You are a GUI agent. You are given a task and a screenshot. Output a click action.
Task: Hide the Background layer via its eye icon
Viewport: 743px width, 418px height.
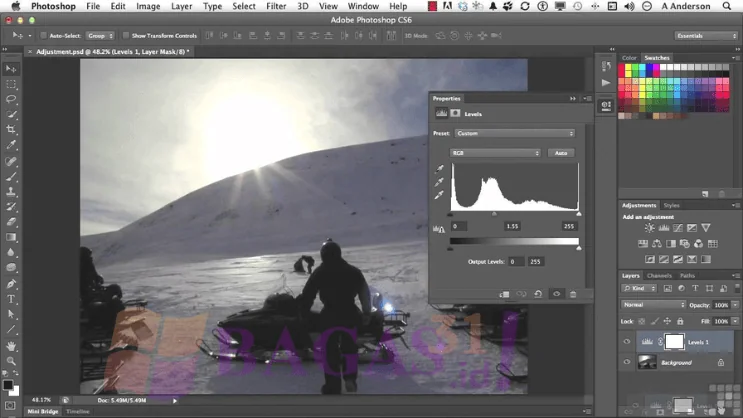click(x=627, y=362)
